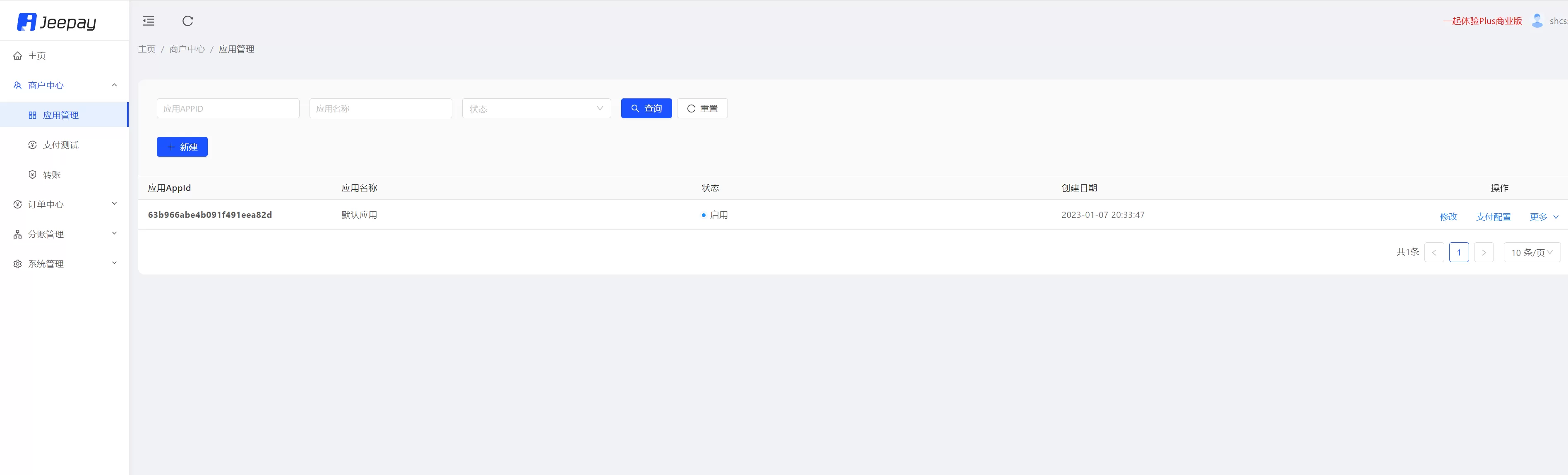Screen dimensions: 1568x475
Task: Open 应用管理 via its grid icon
Action: [x=32, y=115]
